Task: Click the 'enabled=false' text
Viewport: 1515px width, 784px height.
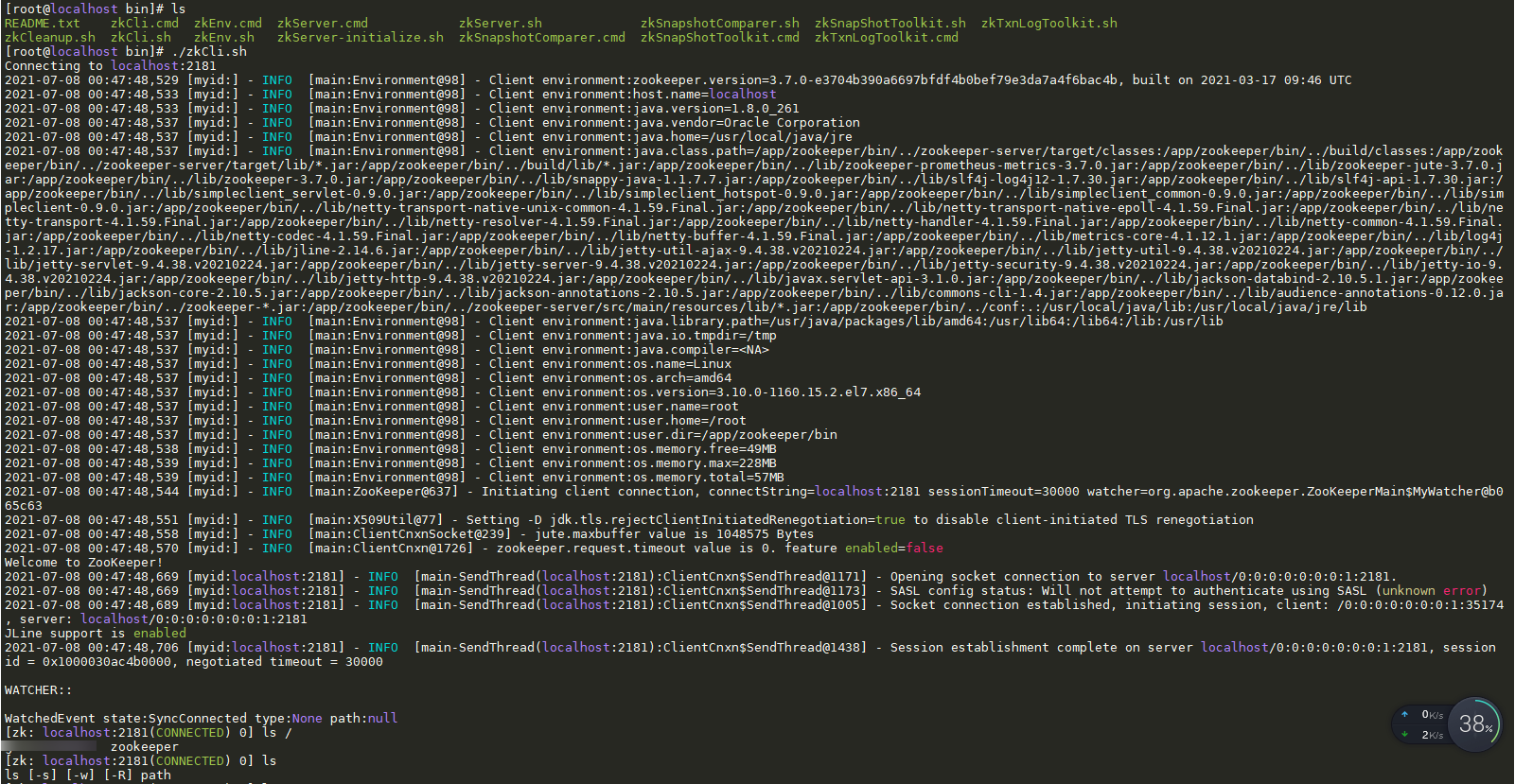Action: tap(894, 548)
